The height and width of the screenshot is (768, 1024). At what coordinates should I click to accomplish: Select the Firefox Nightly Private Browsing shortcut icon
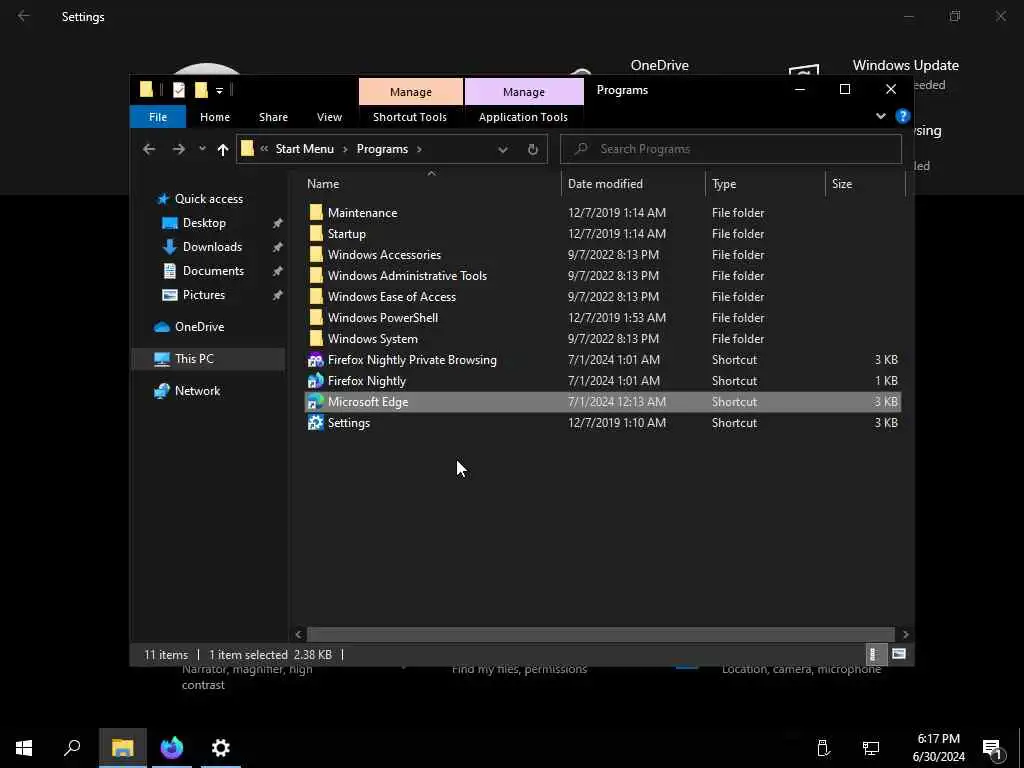pos(315,359)
